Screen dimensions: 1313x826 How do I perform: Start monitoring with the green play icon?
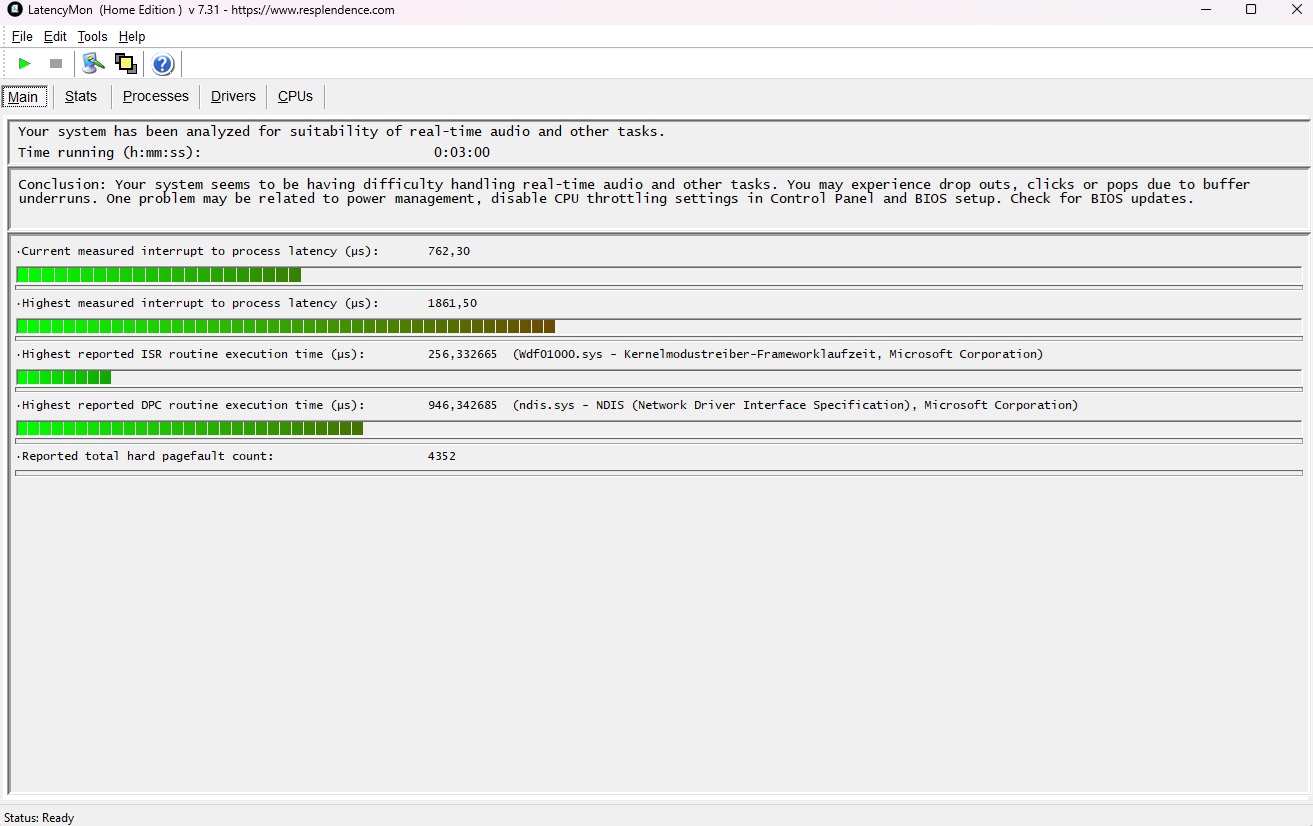(25, 64)
